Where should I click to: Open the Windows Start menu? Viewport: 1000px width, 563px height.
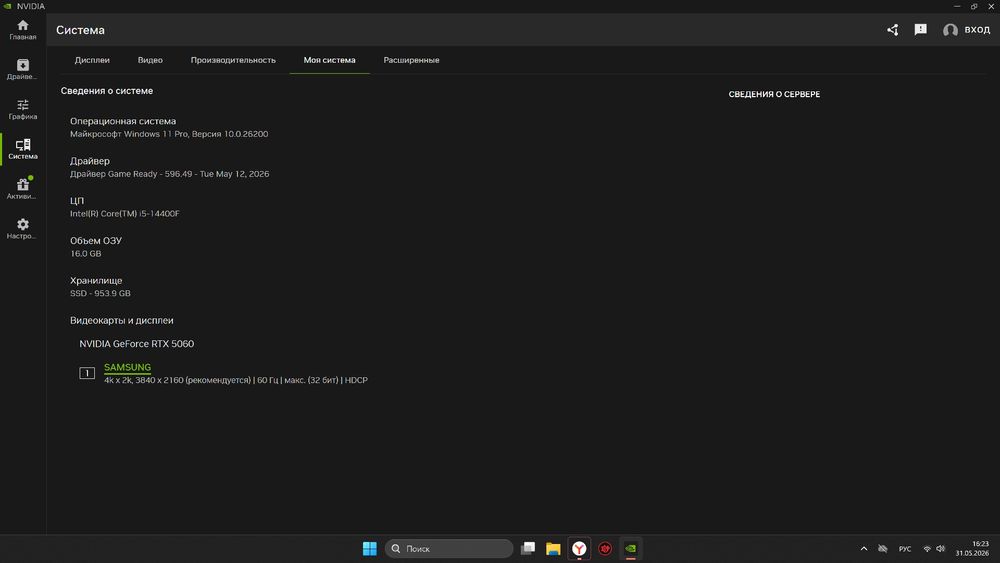pos(369,548)
